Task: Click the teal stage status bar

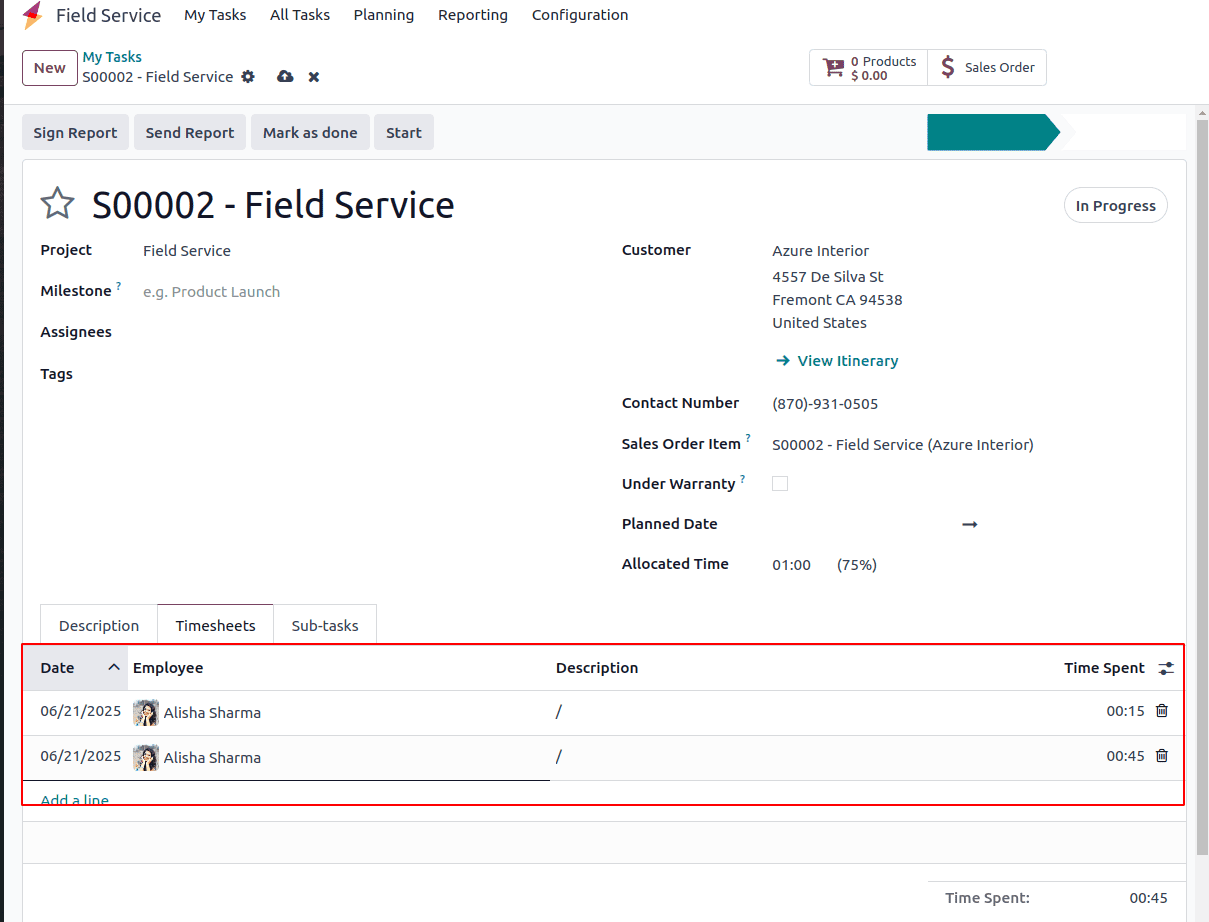Action: tap(992, 133)
